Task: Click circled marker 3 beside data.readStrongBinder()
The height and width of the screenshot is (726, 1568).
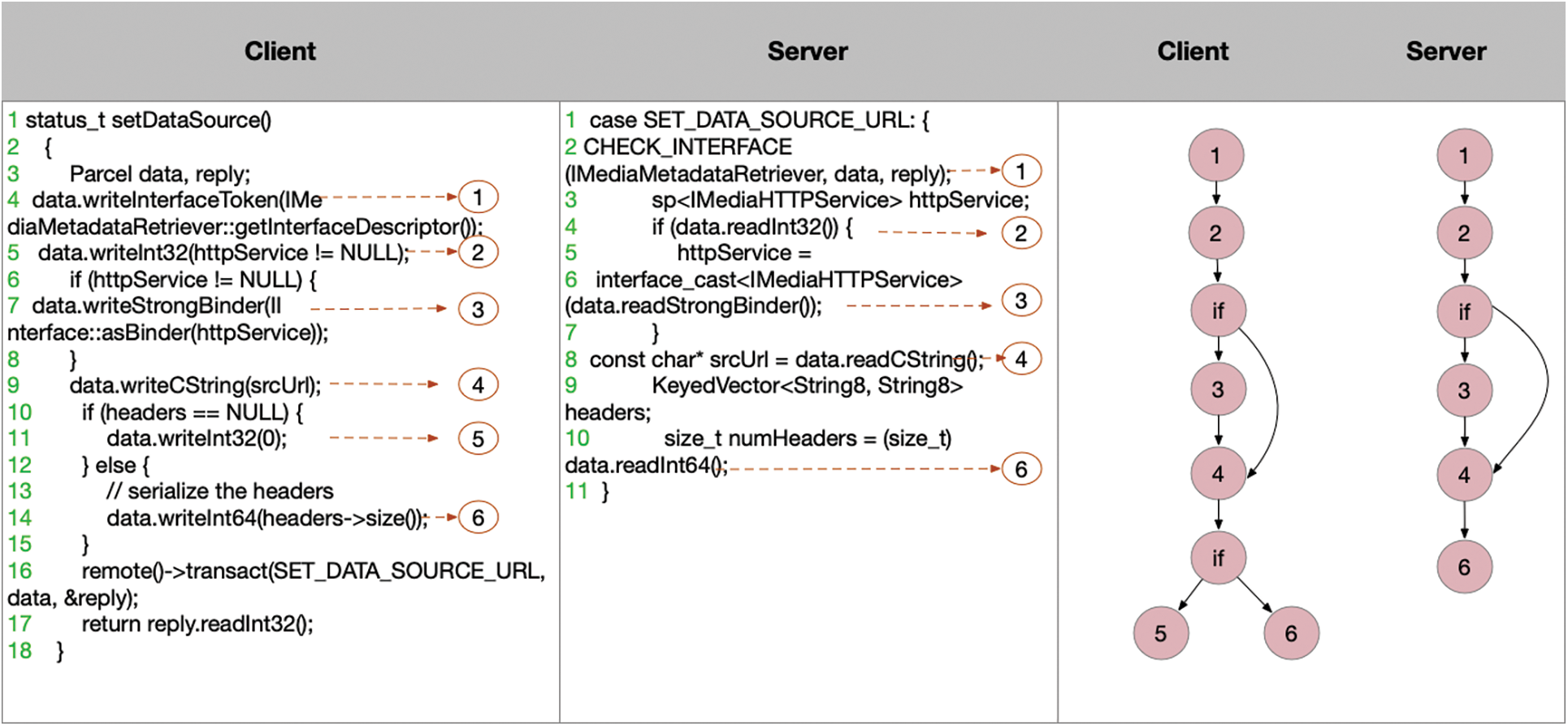Action: (1020, 301)
